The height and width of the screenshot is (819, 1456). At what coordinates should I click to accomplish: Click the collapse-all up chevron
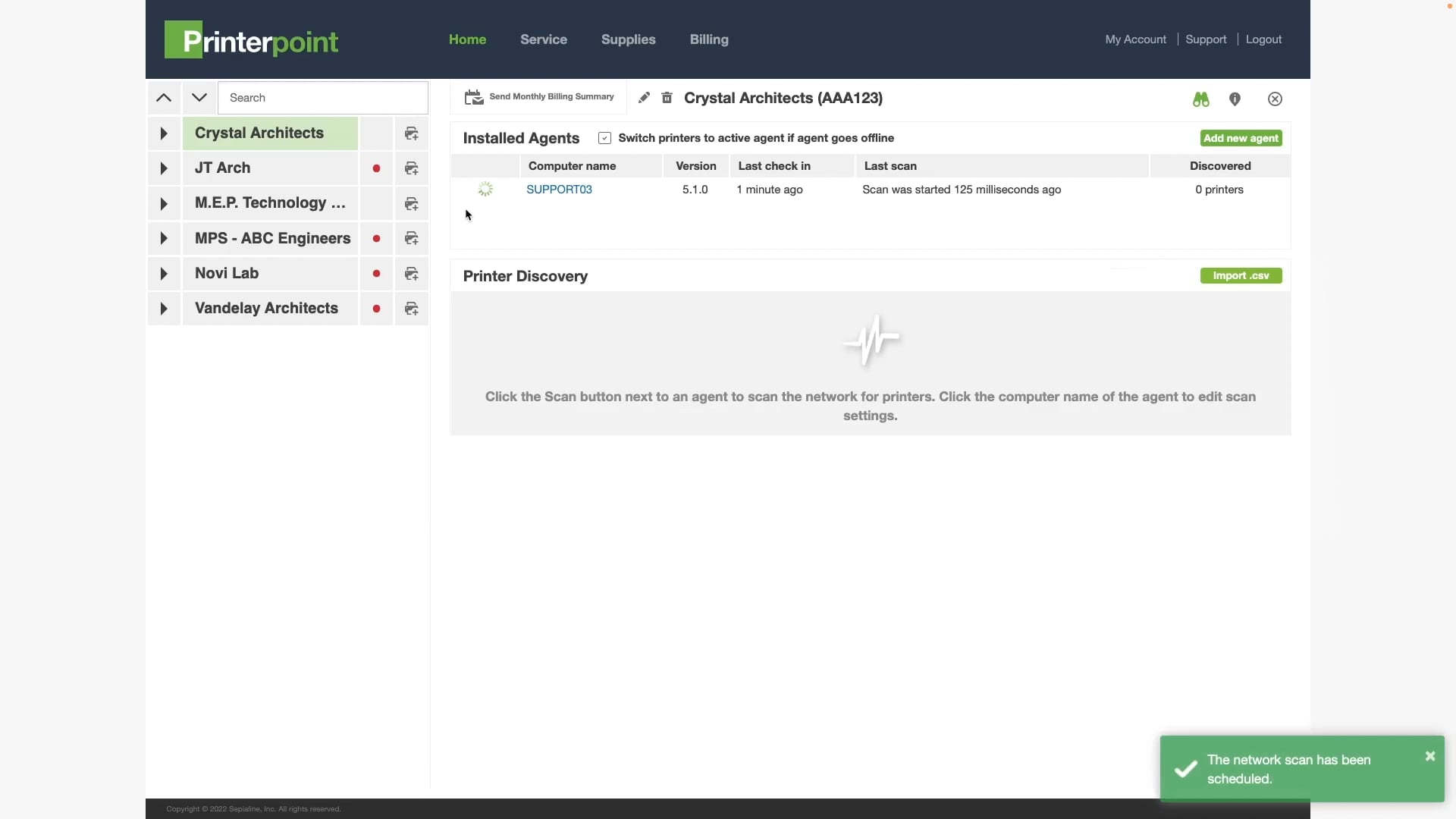point(164,98)
